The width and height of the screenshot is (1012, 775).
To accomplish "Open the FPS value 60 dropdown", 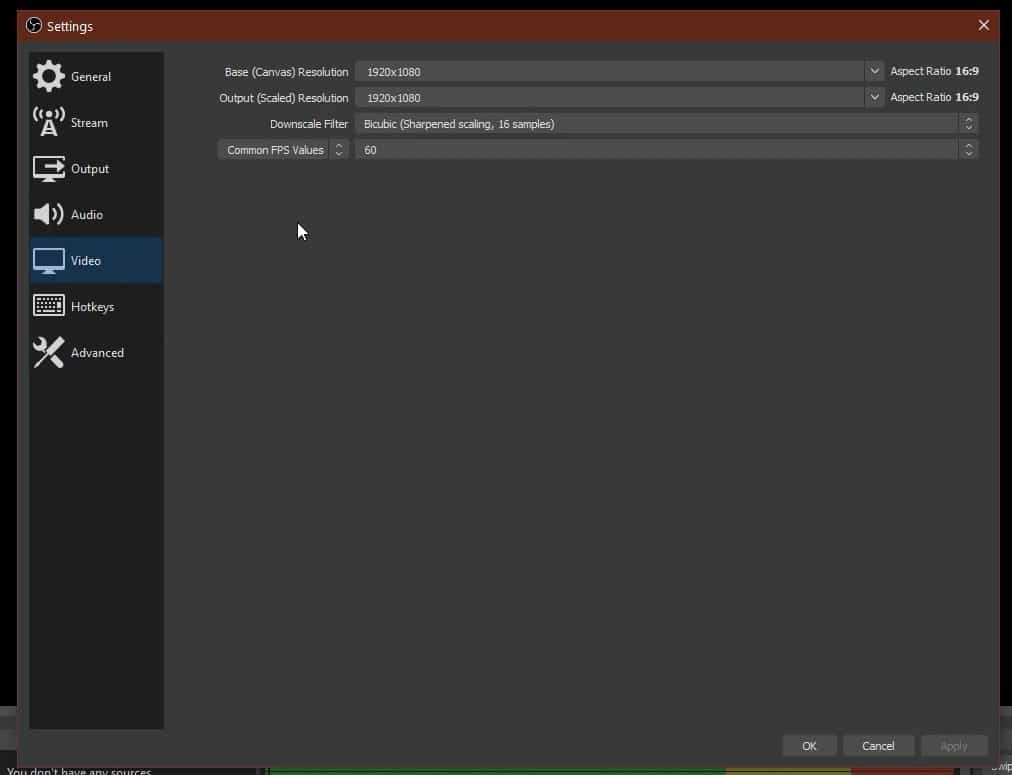I will tap(667, 150).
